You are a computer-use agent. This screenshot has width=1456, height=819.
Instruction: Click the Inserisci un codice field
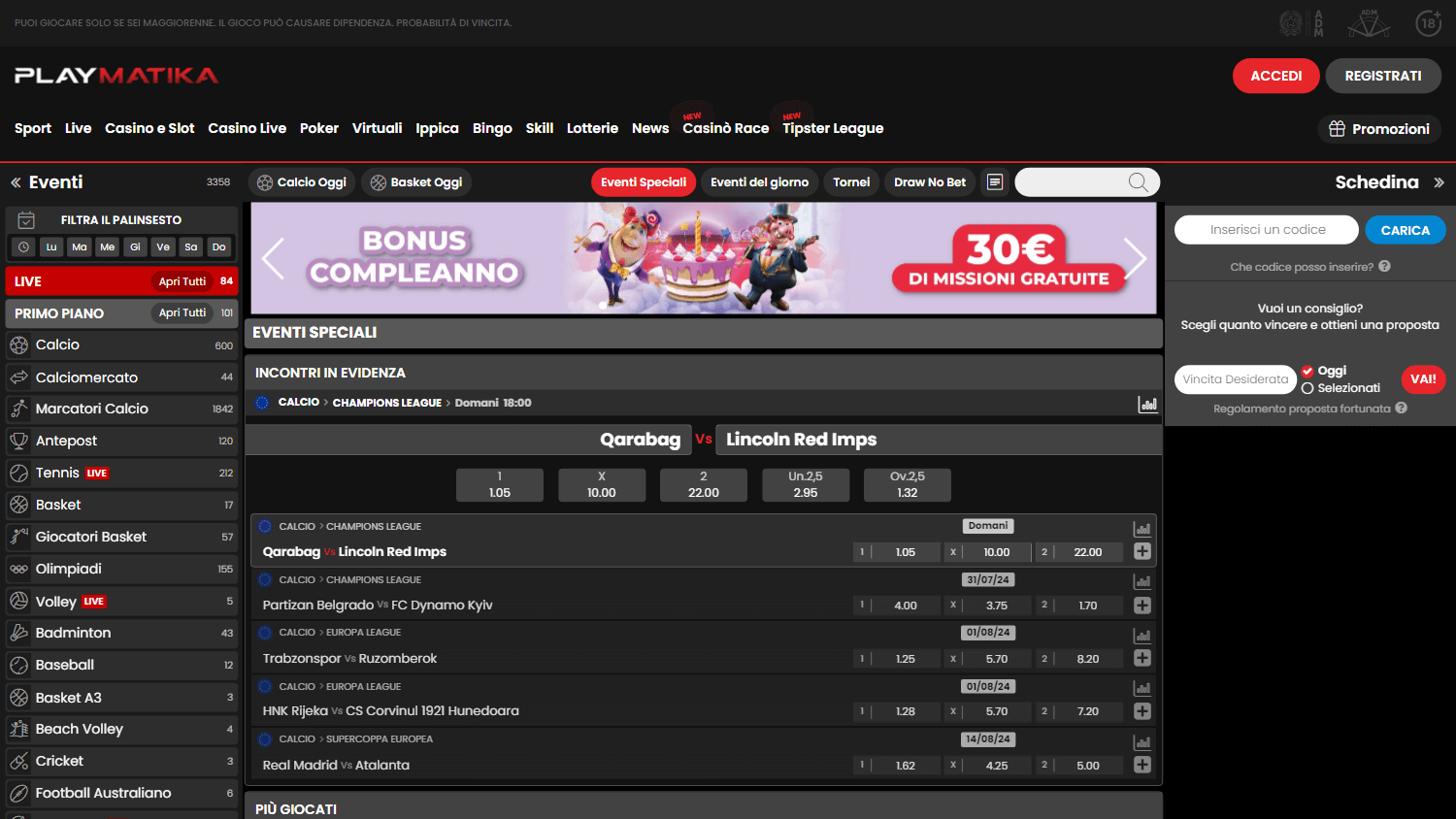[x=1267, y=230]
